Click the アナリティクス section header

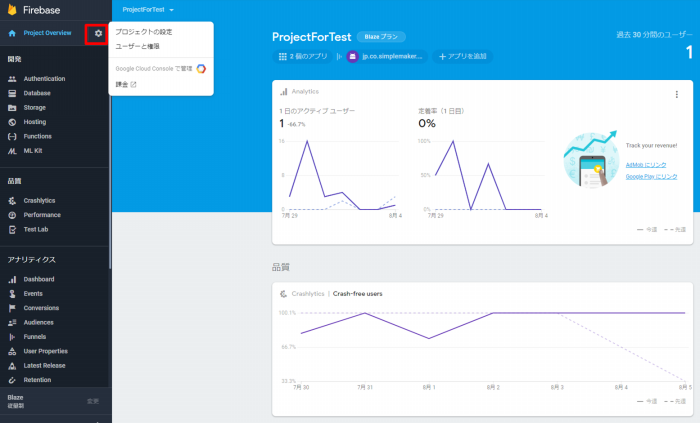coord(31,260)
